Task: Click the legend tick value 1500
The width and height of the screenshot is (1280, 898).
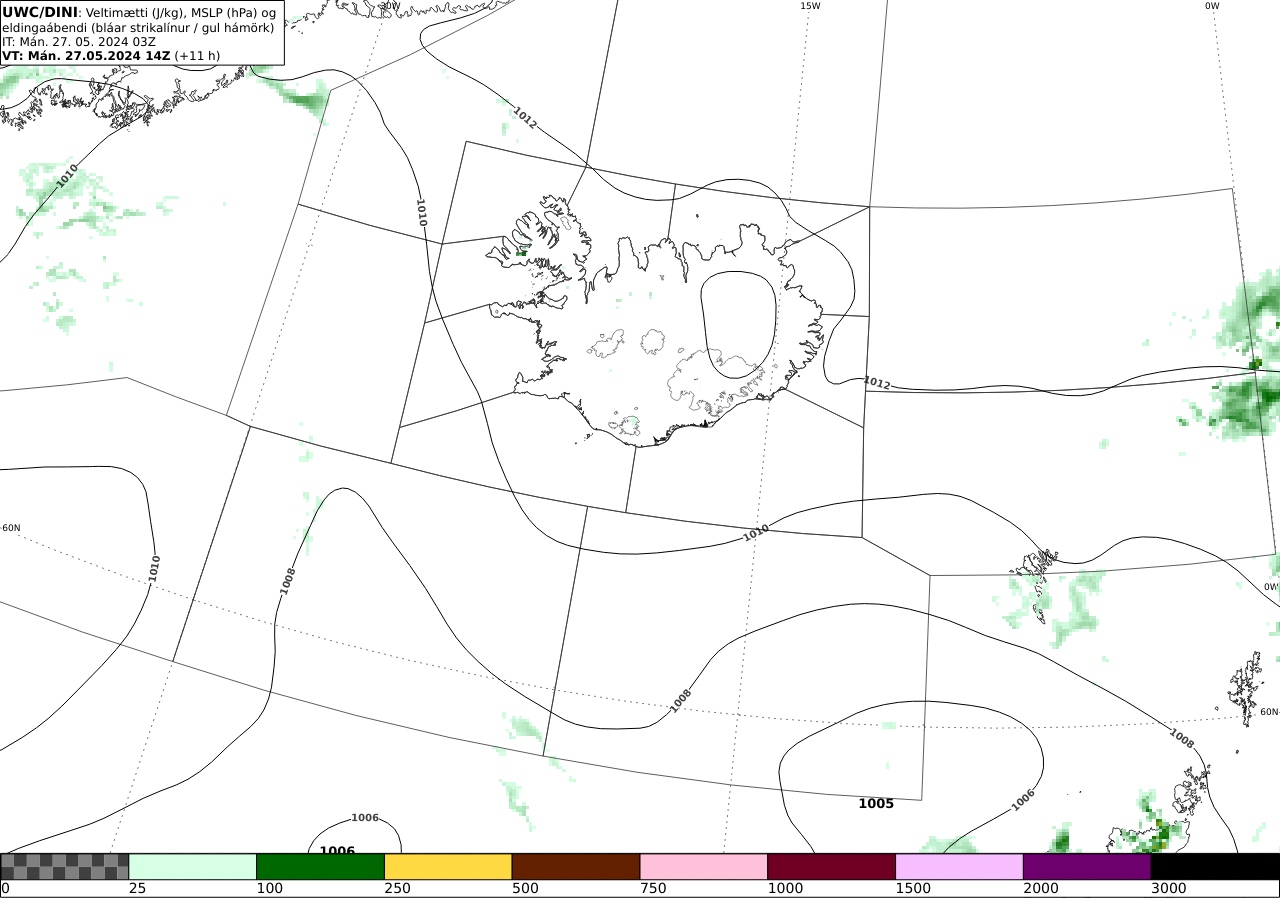Action: pyautogui.click(x=913, y=888)
